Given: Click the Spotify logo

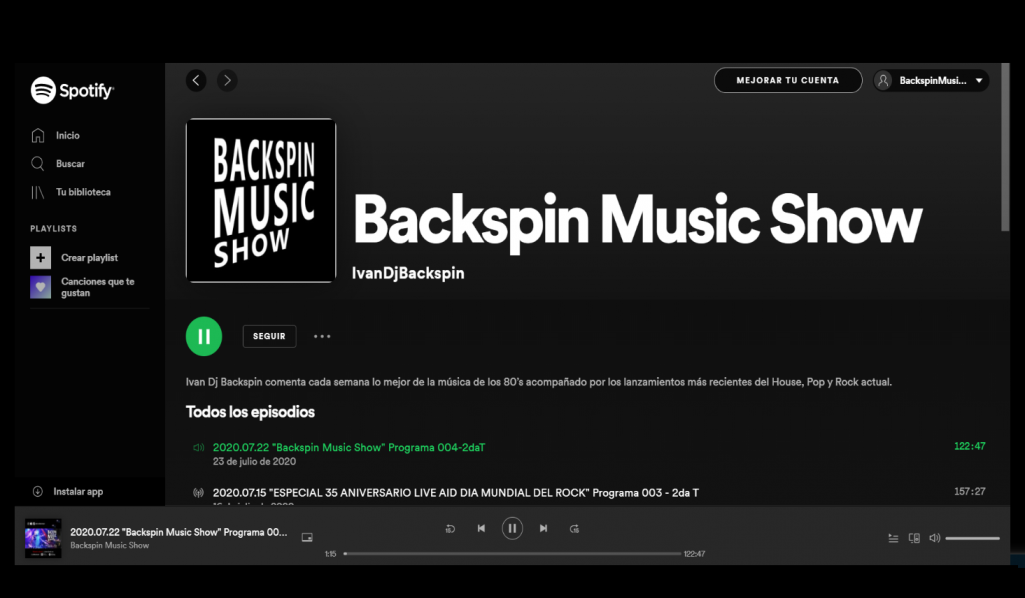Looking at the screenshot, I should point(72,90).
